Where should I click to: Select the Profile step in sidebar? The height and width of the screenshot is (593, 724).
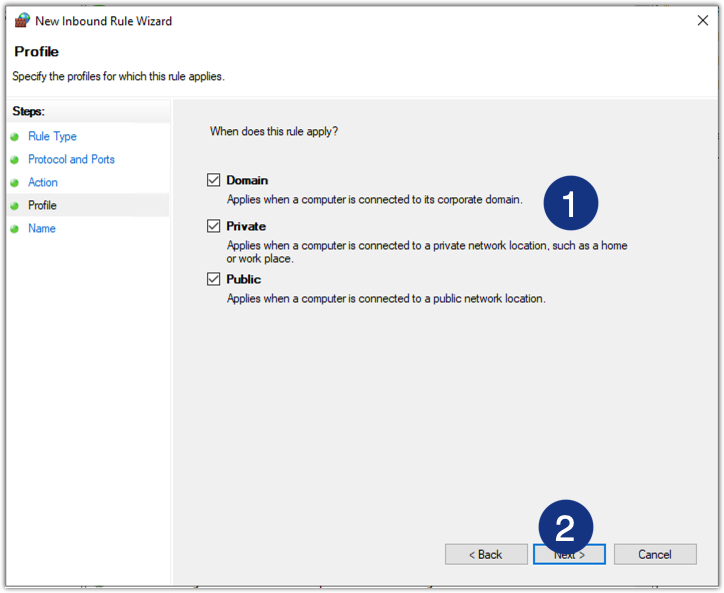pyautogui.click(x=43, y=206)
